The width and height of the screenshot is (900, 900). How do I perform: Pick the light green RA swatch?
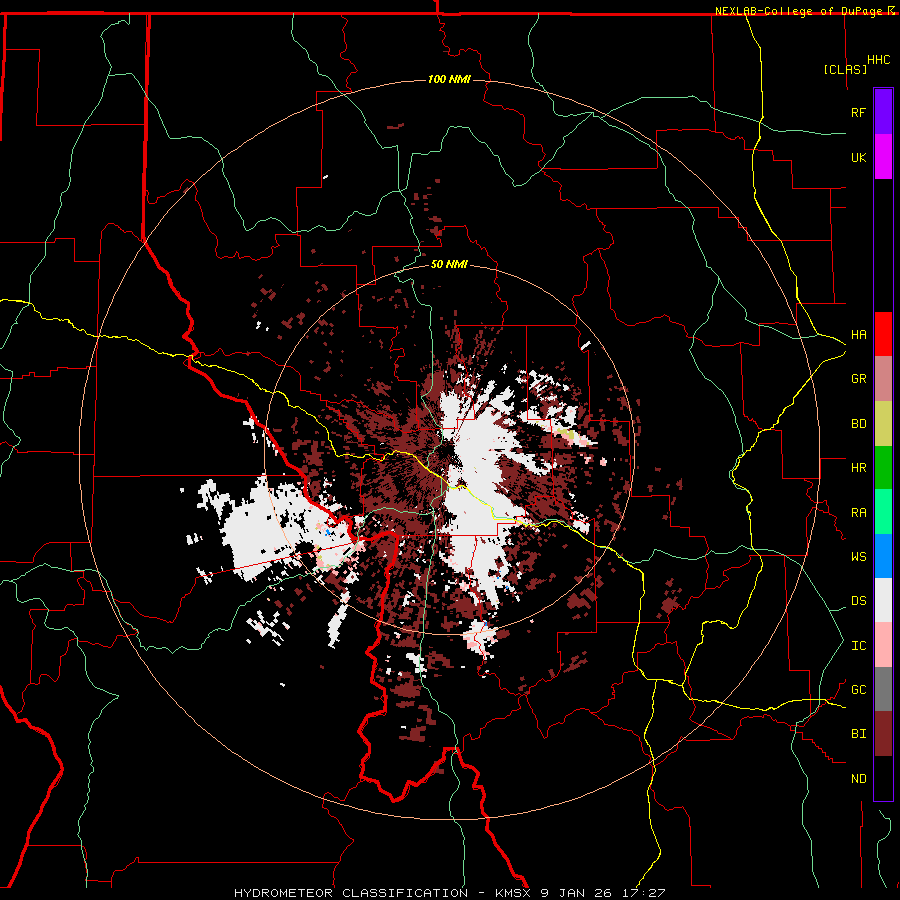pos(883,512)
